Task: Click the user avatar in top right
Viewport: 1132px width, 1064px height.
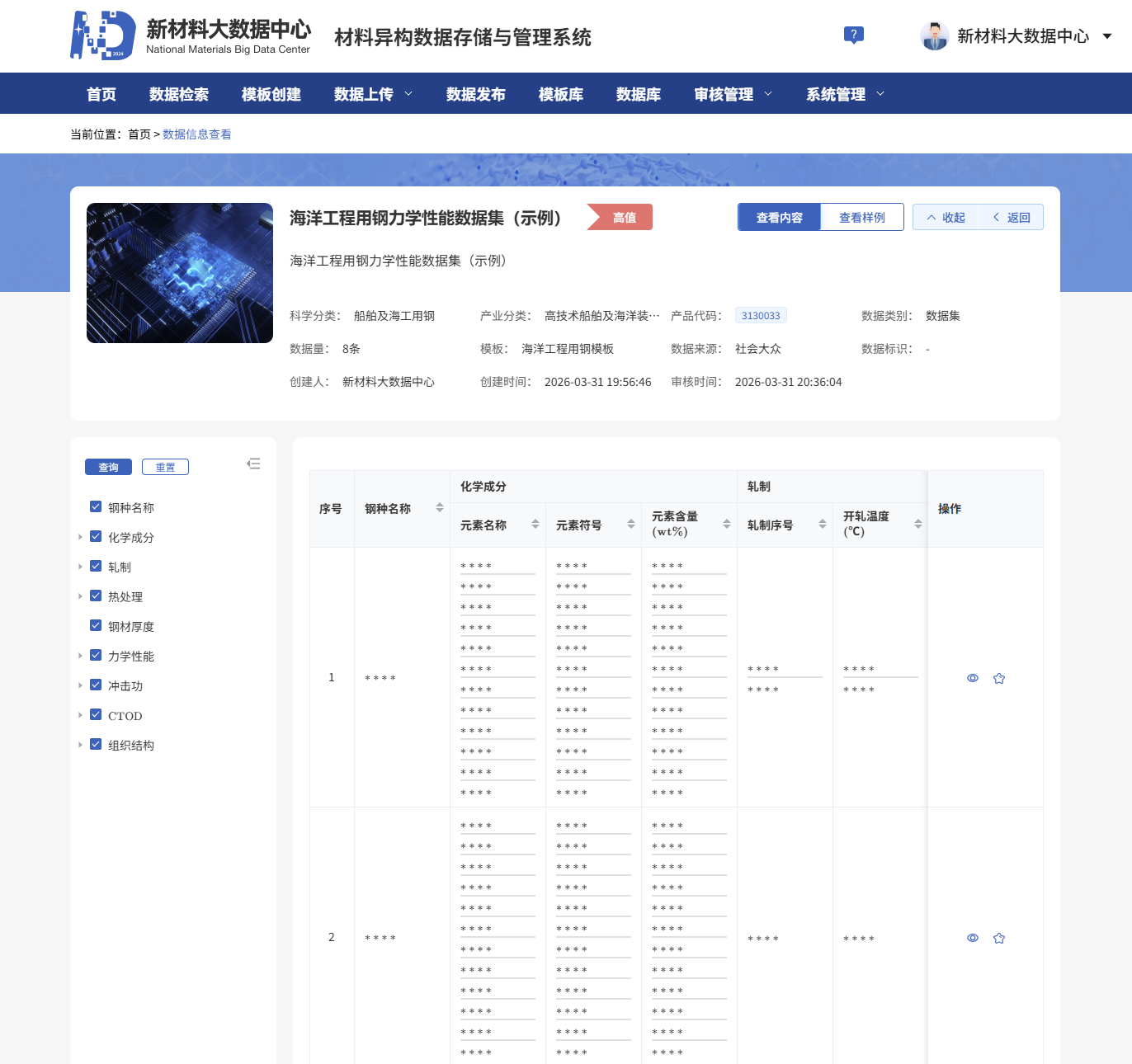Action: [934, 35]
